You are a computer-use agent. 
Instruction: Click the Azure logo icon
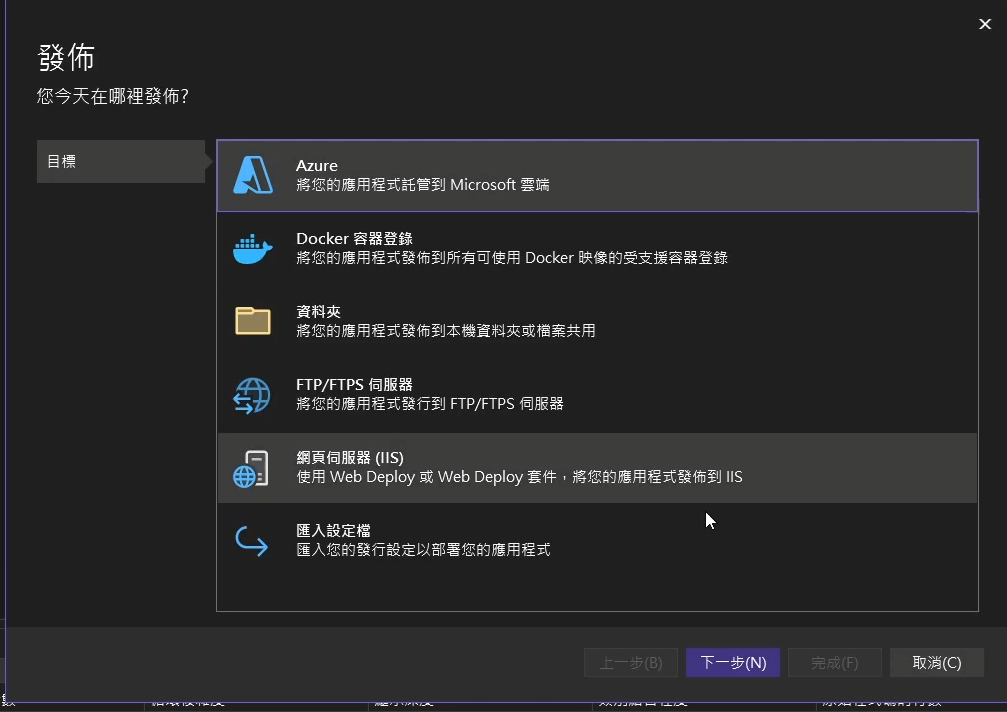(252, 175)
